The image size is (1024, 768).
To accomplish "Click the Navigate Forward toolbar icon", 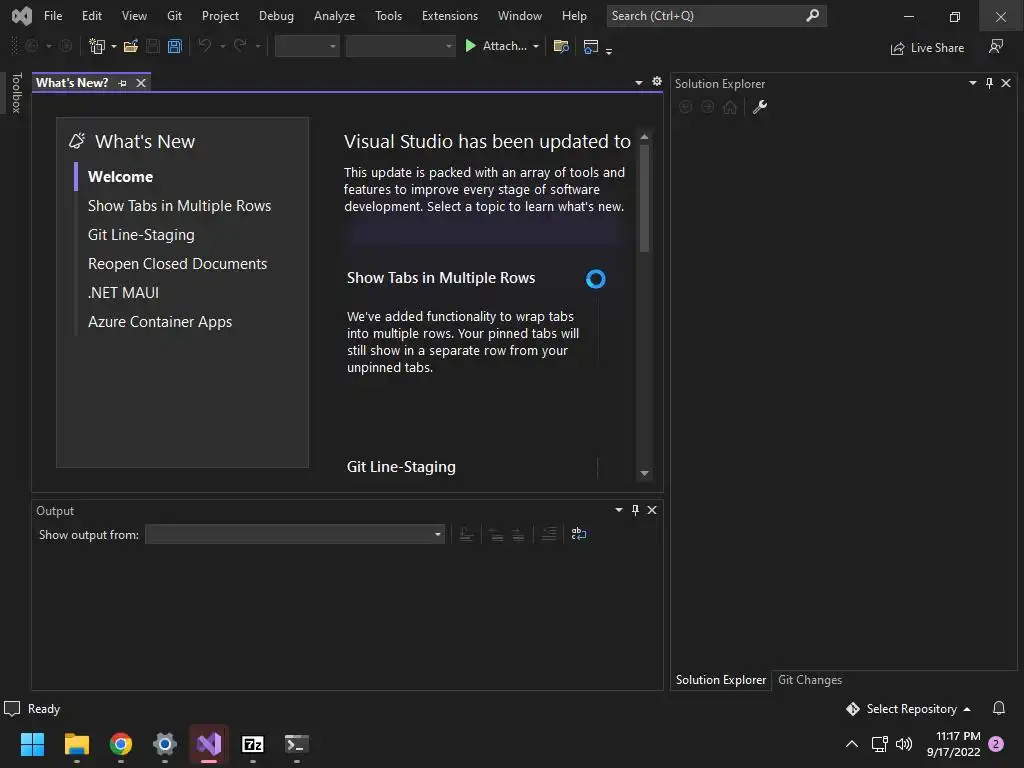I will (65, 46).
